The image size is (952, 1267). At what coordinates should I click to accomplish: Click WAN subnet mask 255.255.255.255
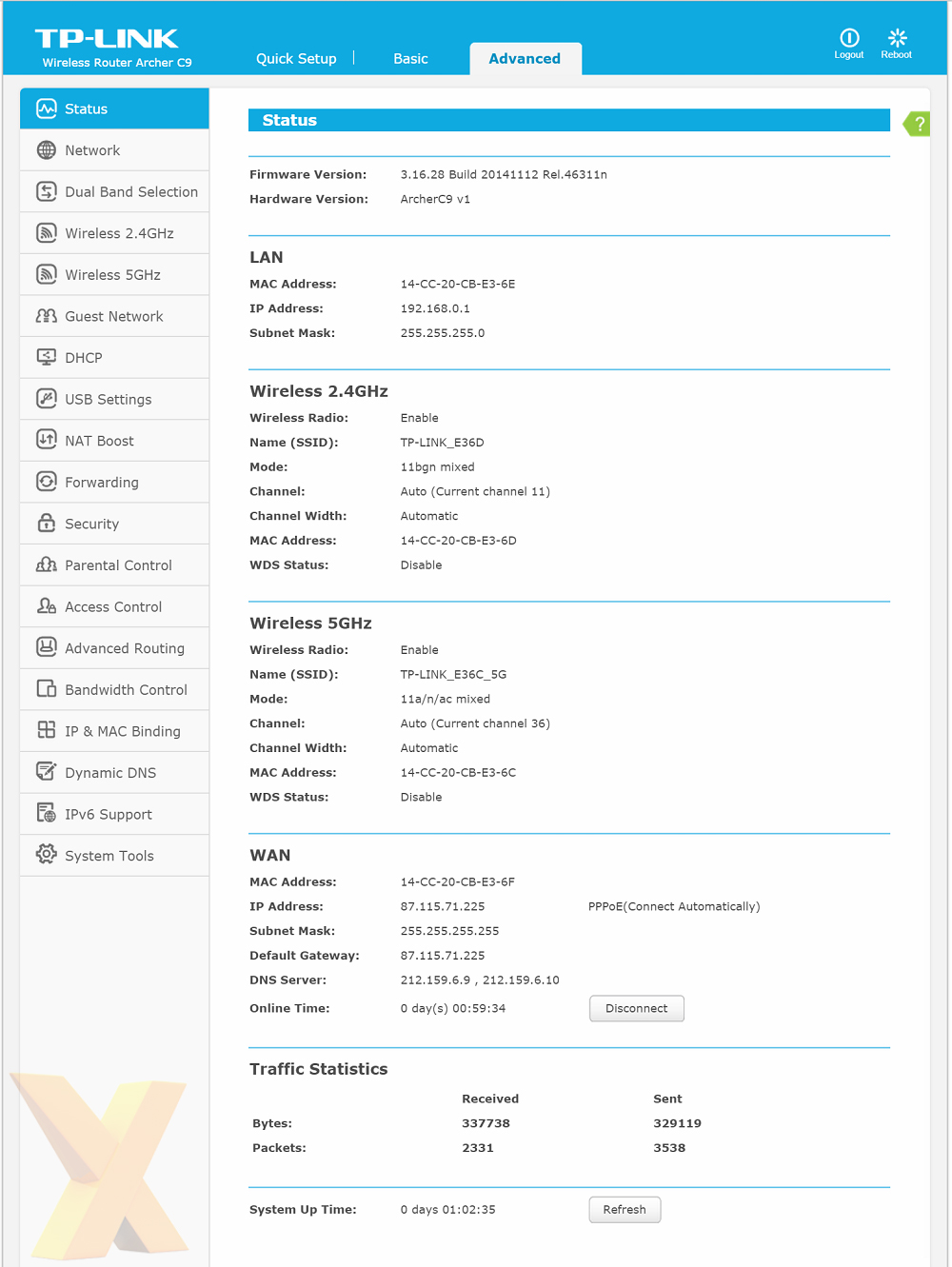pyautogui.click(x=449, y=931)
